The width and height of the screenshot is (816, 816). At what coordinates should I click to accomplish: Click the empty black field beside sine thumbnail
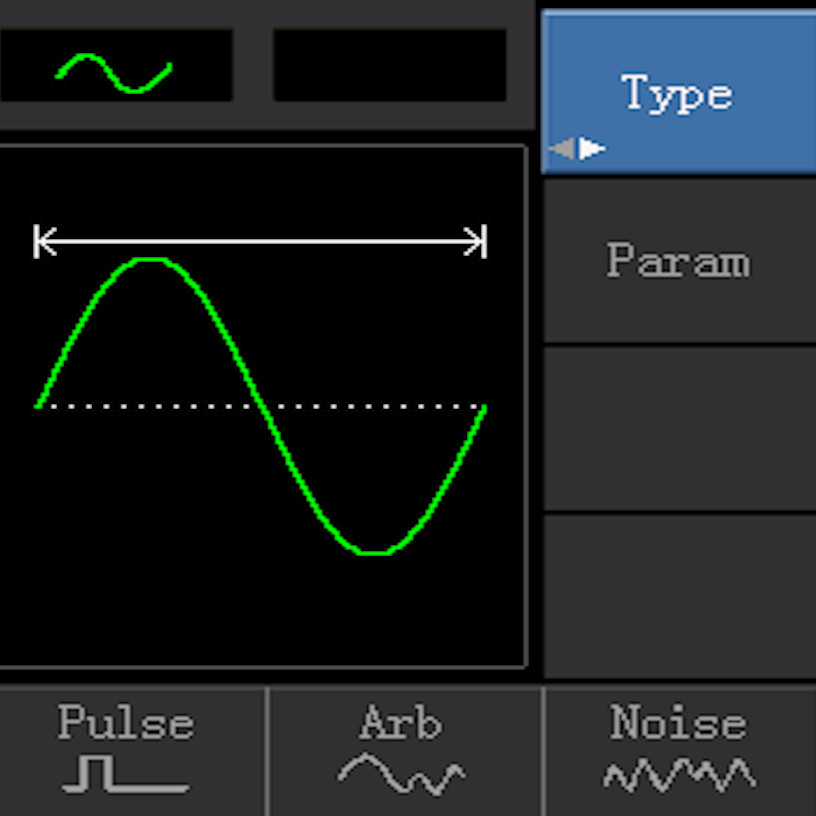(x=389, y=65)
